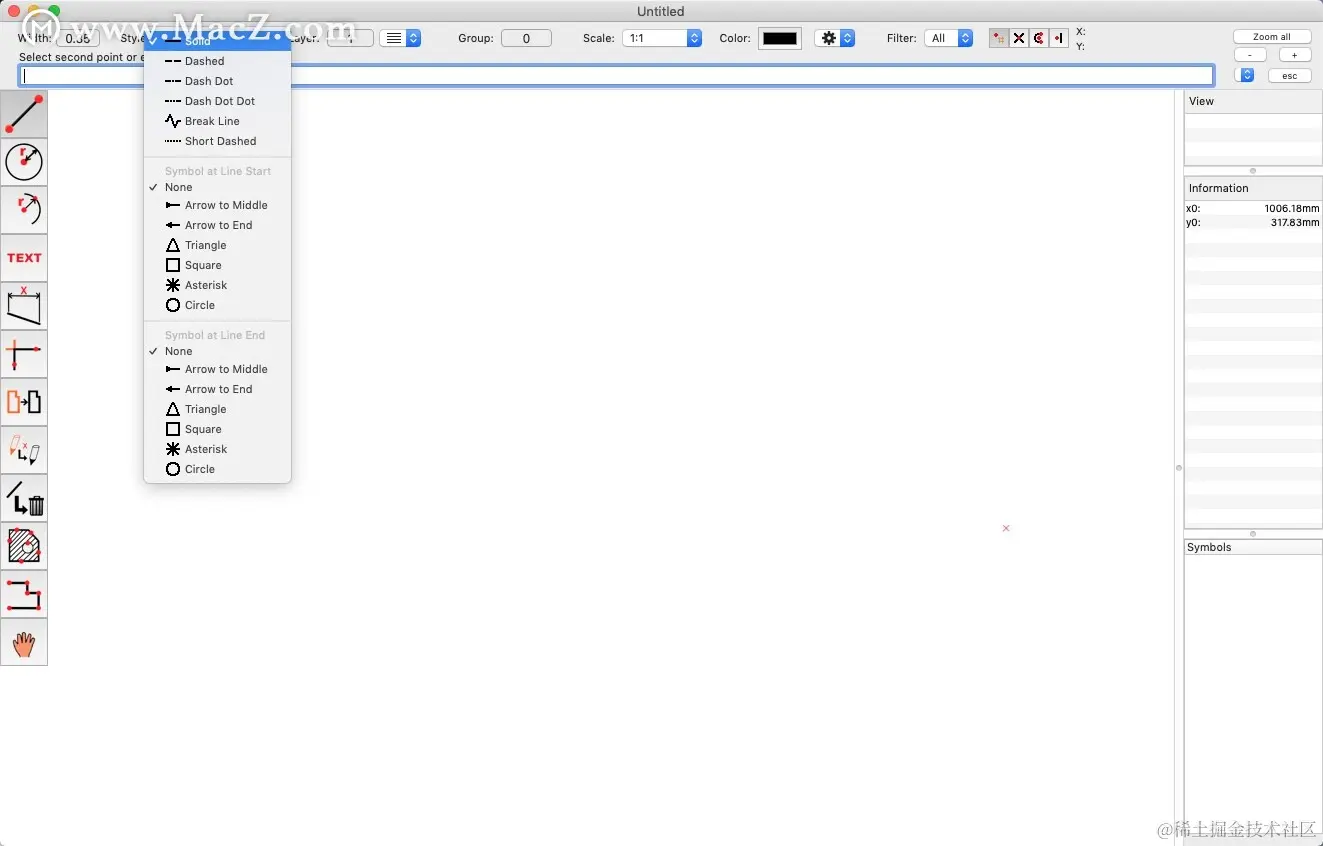The width and height of the screenshot is (1323, 846).
Task: Select the TEXT tool
Action: click(24, 258)
